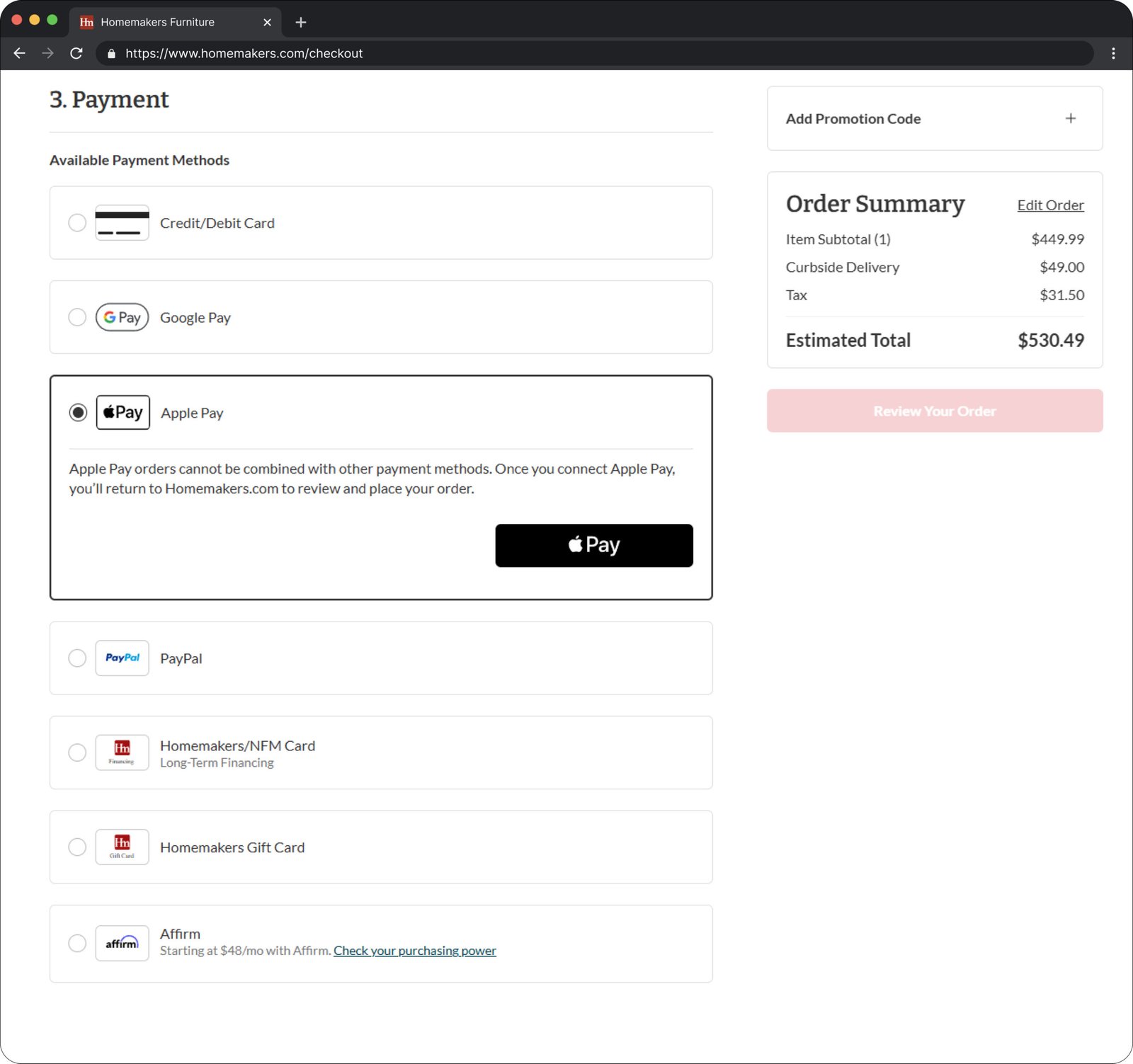Image resolution: width=1133 pixels, height=1064 pixels.
Task: Reload the page with the refresh icon
Action: pyautogui.click(x=76, y=53)
